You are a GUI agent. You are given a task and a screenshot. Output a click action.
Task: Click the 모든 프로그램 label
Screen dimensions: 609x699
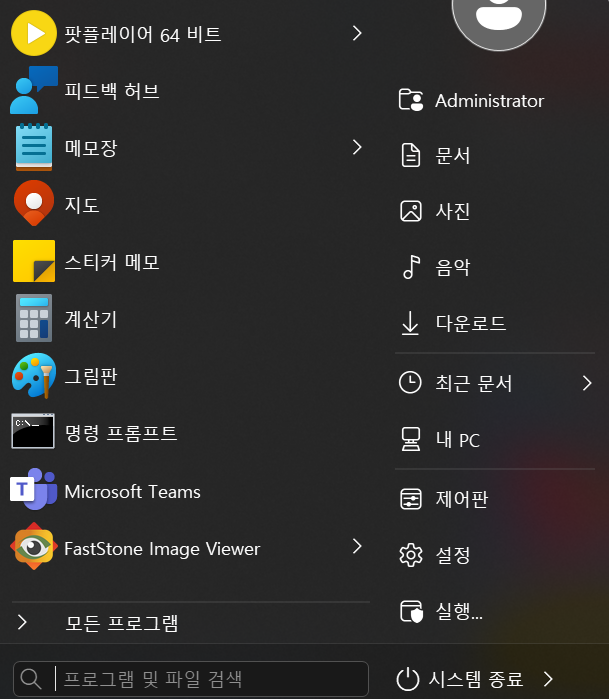pos(122,623)
